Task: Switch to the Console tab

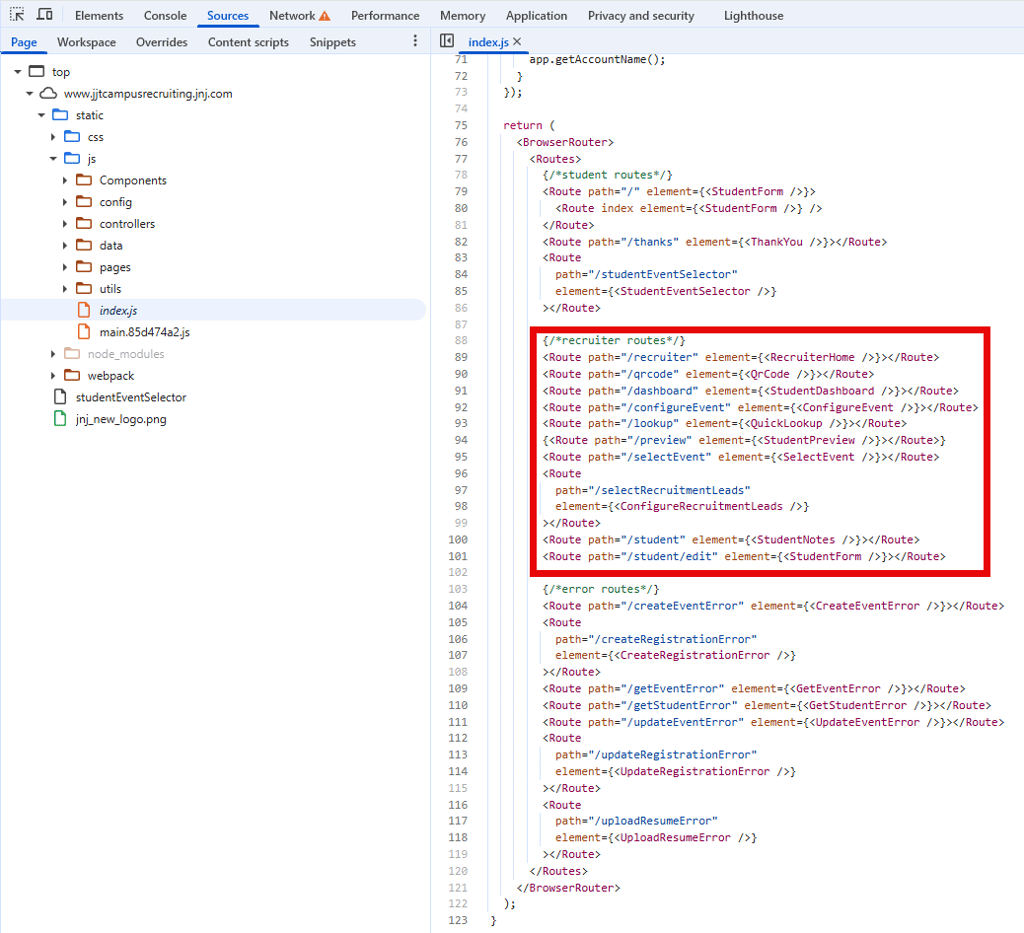Action: [x=165, y=16]
